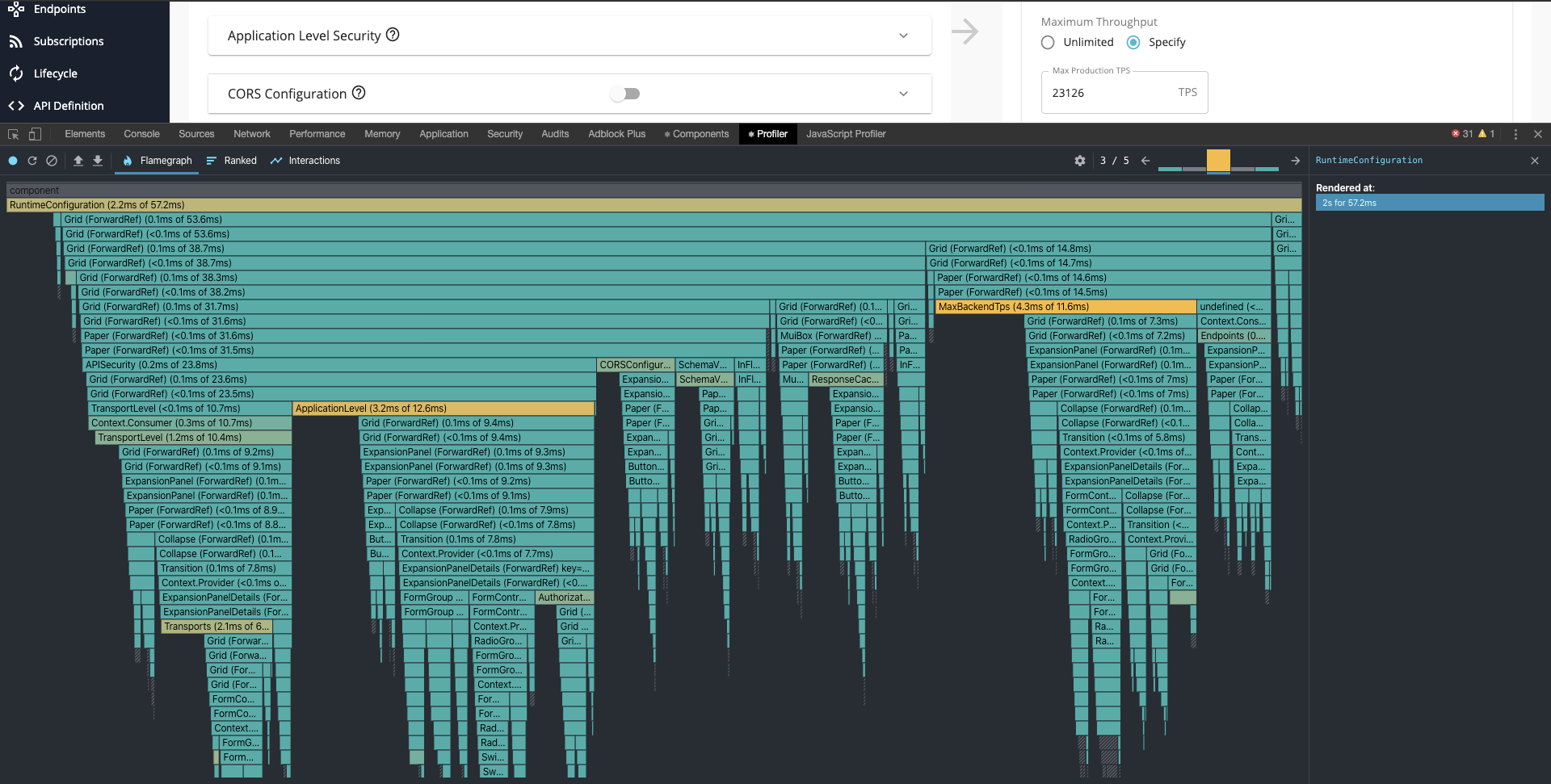Open the Components DevTools tab
Viewport: 1551px width, 784px height.
696,134
